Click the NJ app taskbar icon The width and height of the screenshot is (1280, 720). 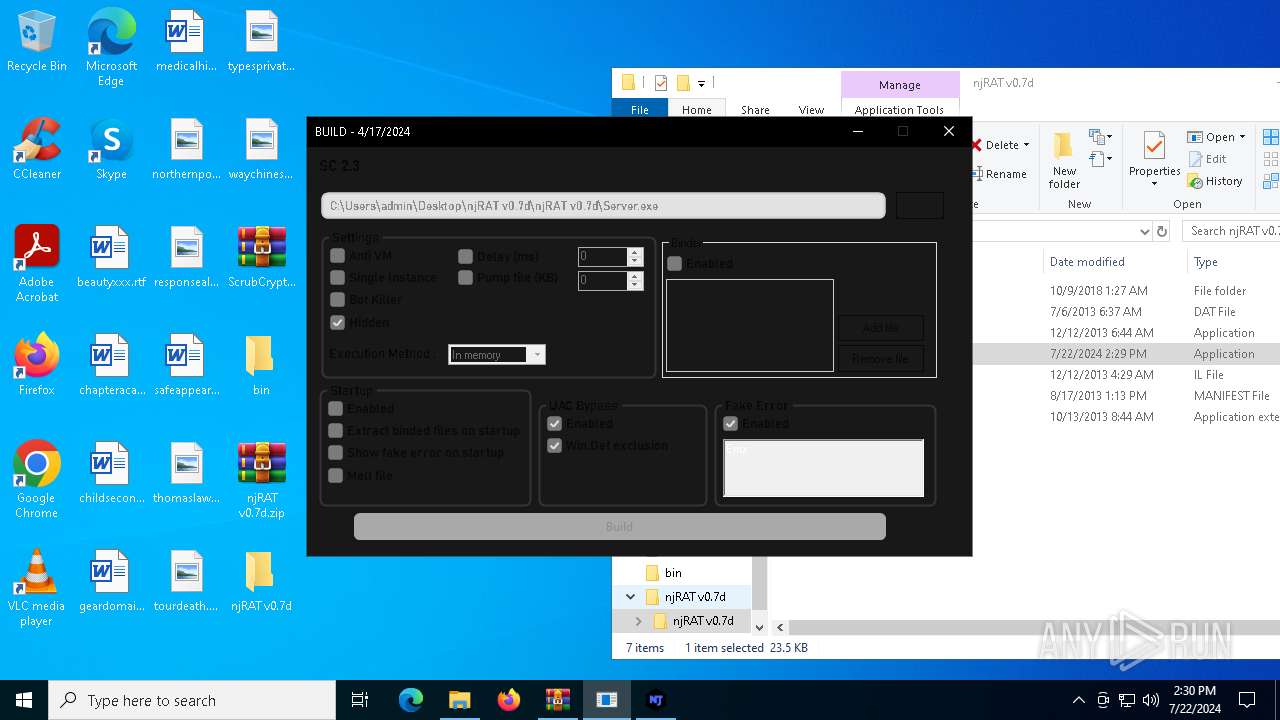click(x=656, y=700)
